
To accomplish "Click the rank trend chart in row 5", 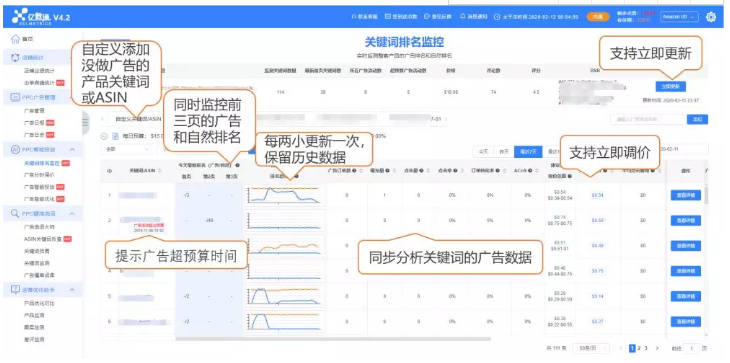I will coord(284,296).
